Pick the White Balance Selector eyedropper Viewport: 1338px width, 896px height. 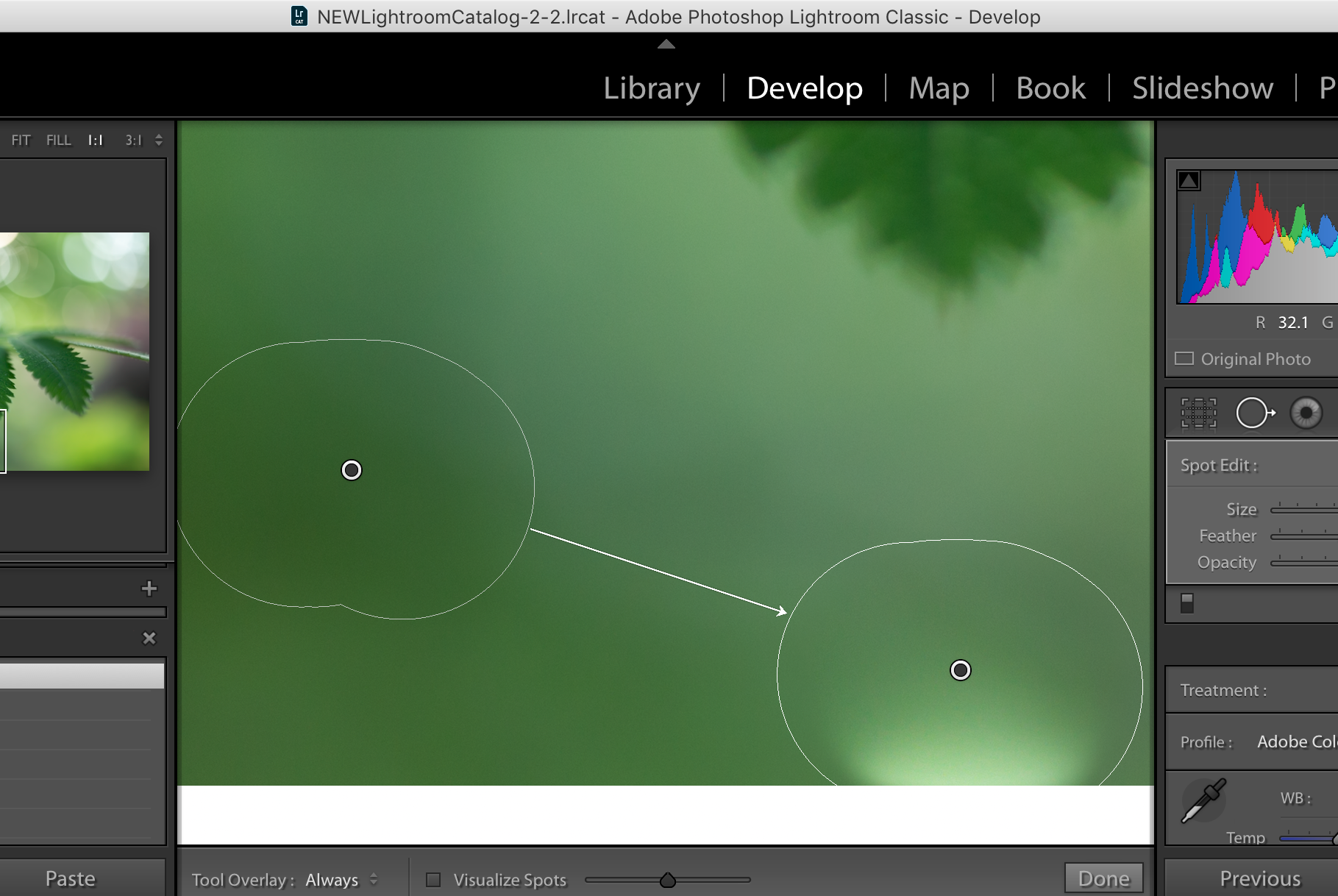[x=1204, y=800]
